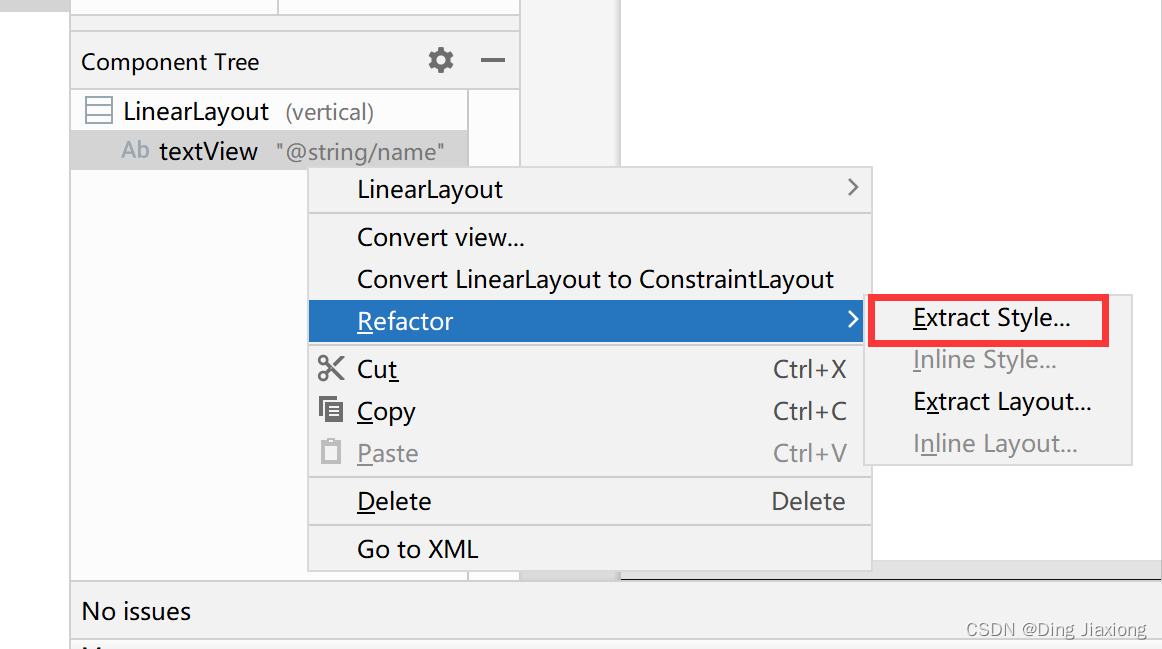This screenshot has height=649, width=1162.
Task: Click the clipboard Paste icon
Action: pyautogui.click(x=330, y=453)
